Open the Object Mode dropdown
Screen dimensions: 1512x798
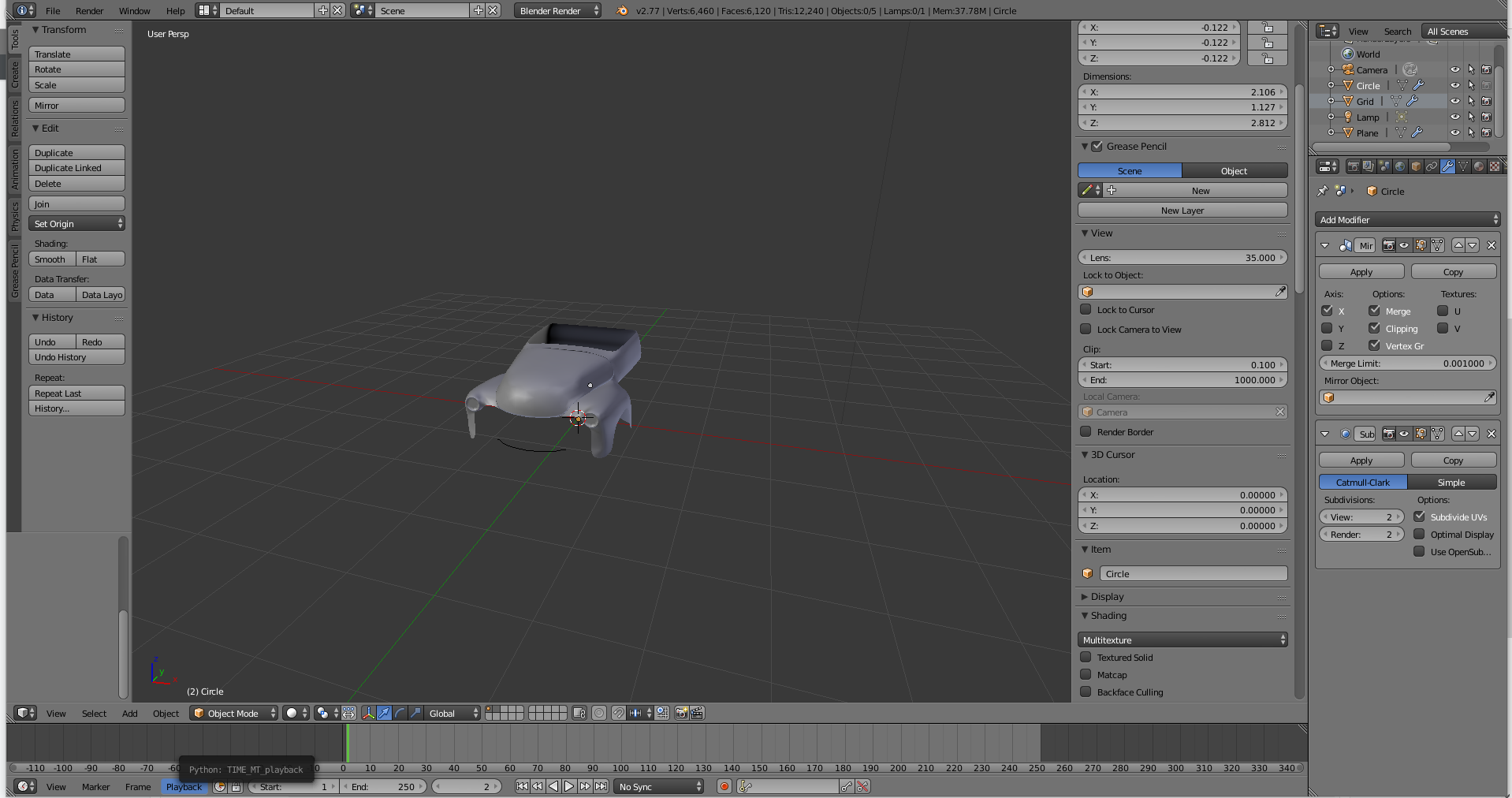point(234,714)
